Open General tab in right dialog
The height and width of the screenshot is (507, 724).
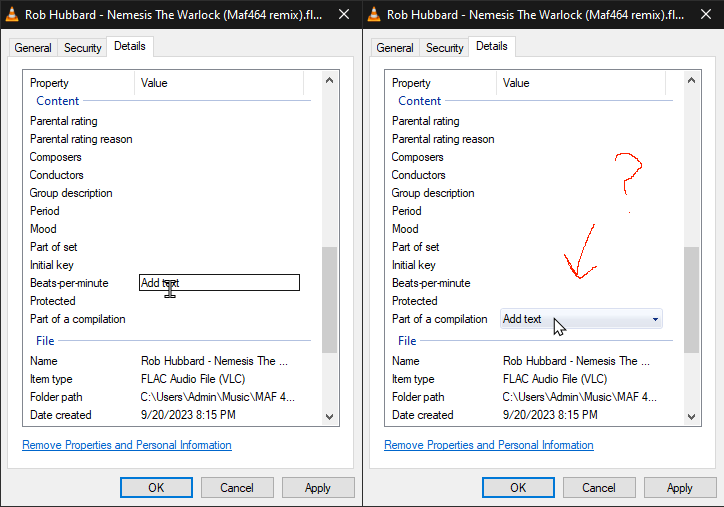pos(395,48)
